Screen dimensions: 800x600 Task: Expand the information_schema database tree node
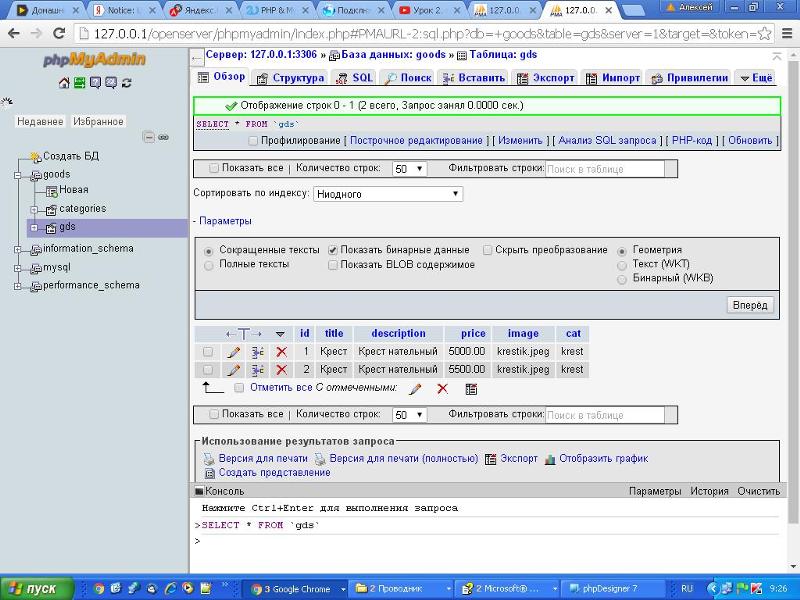tap(18, 249)
